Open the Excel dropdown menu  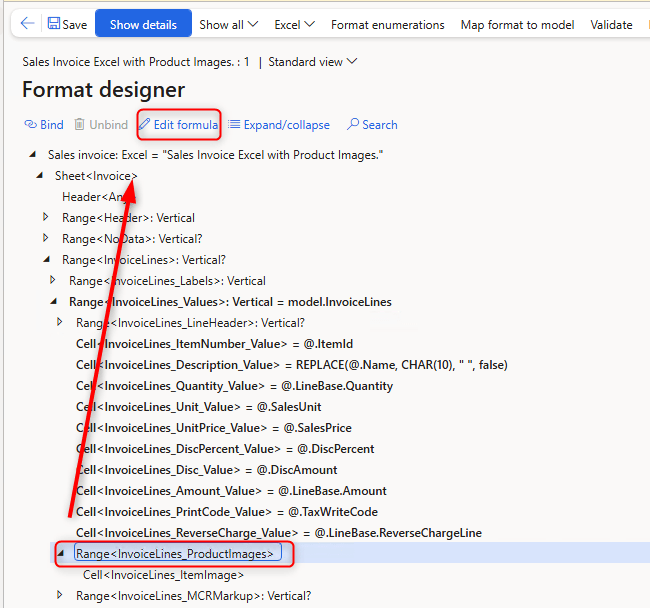tap(295, 25)
